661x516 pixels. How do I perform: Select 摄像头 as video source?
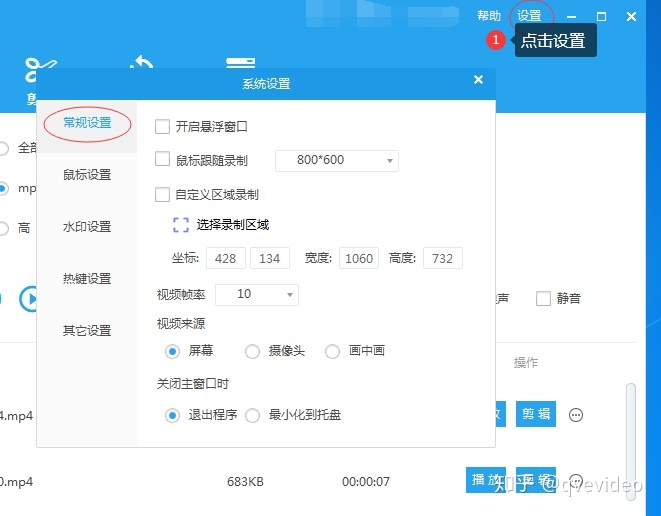(252, 351)
